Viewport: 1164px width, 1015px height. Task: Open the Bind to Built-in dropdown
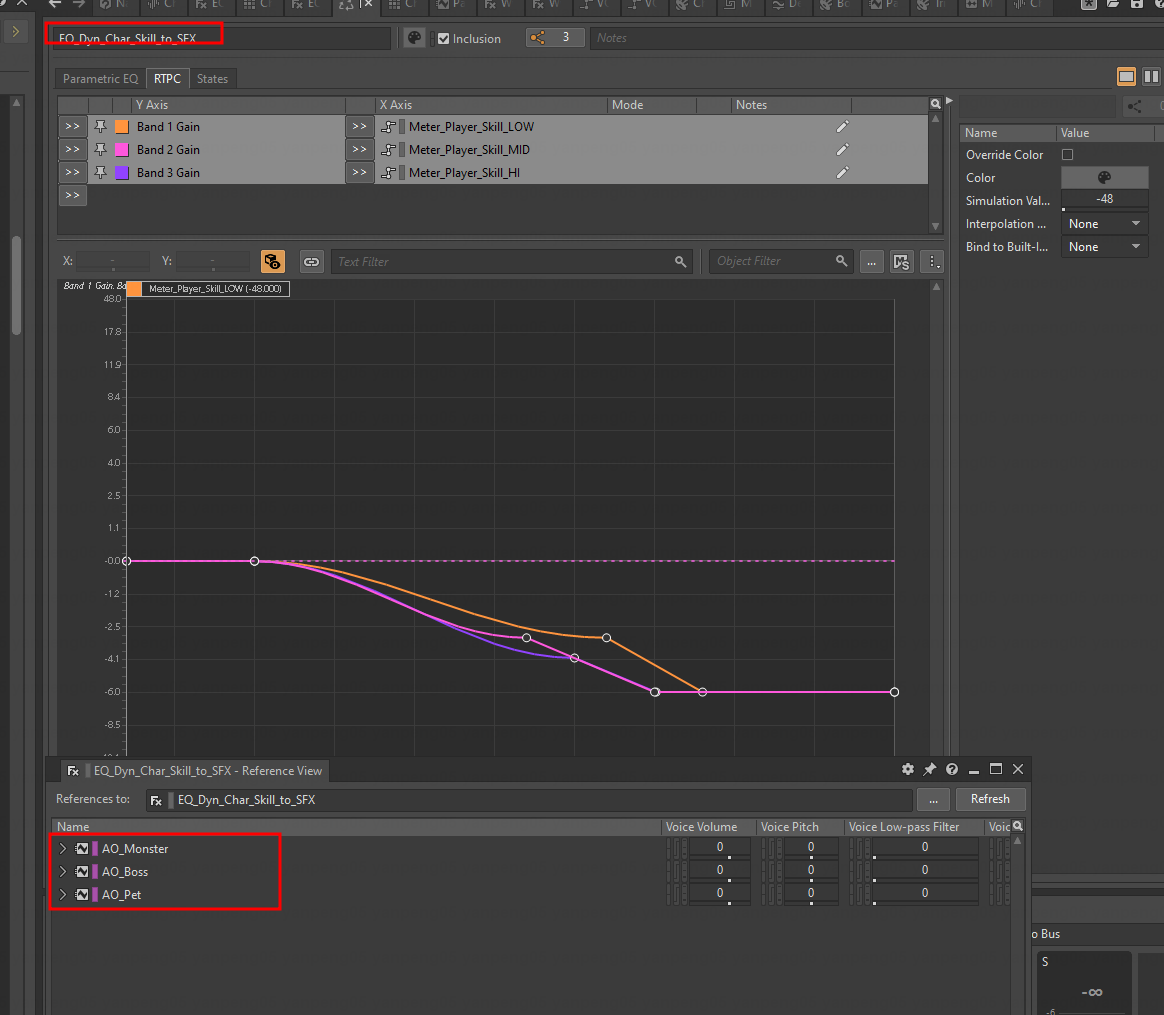[x=1104, y=247]
